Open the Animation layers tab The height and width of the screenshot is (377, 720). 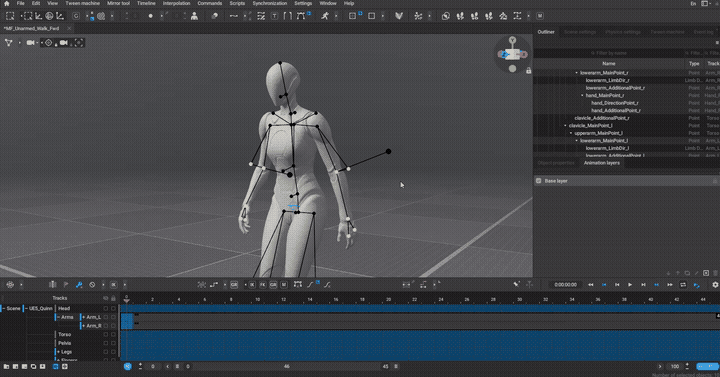coord(602,163)
